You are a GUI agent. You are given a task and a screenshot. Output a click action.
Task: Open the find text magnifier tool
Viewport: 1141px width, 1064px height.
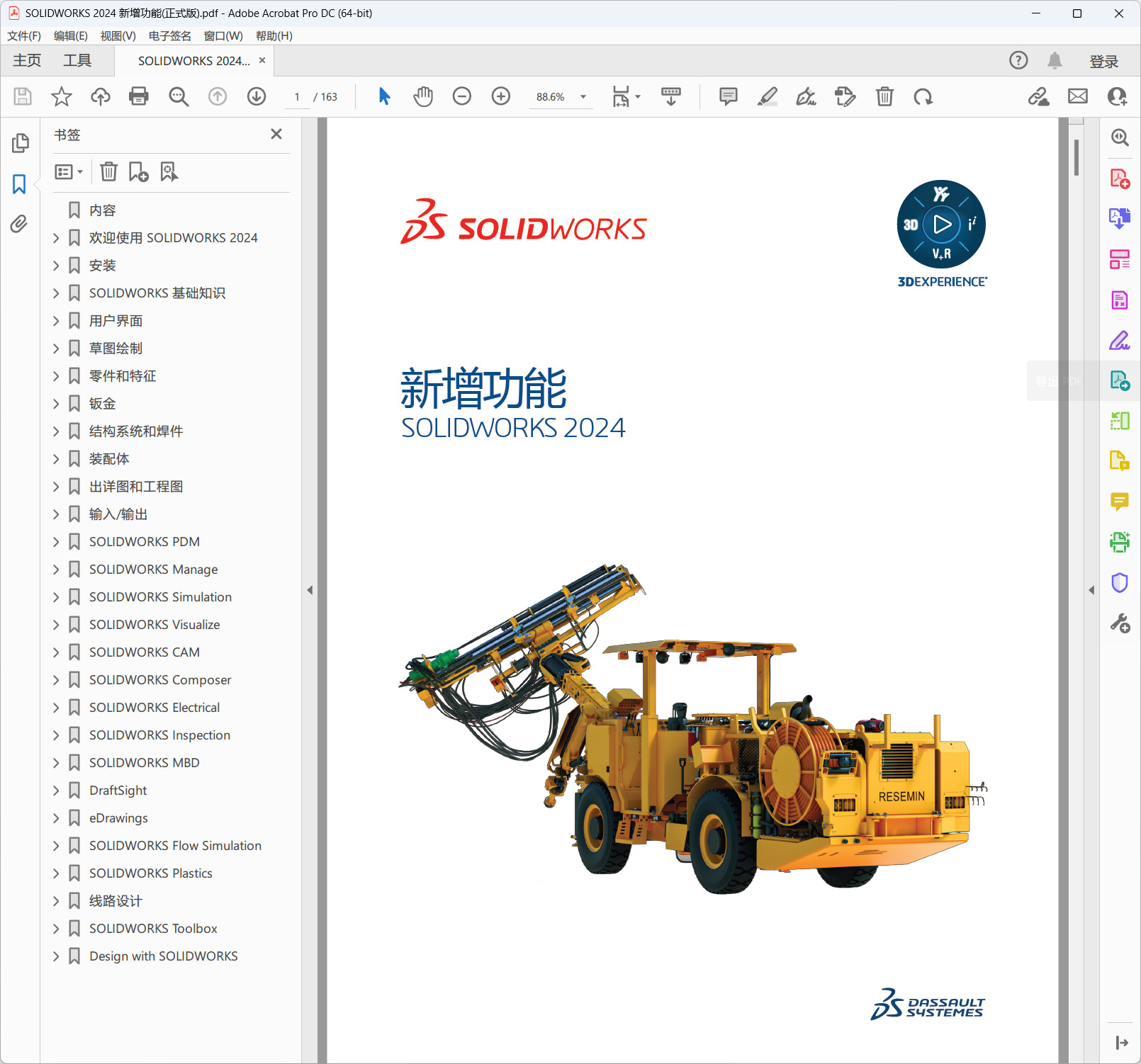click(179, 96)
